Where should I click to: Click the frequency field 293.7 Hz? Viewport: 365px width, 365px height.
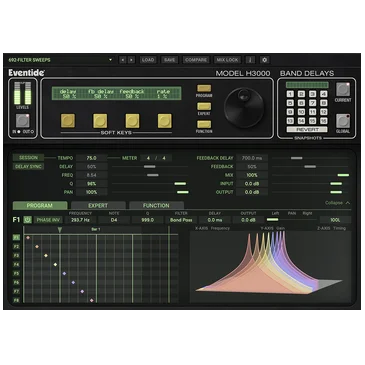point(80,220)
